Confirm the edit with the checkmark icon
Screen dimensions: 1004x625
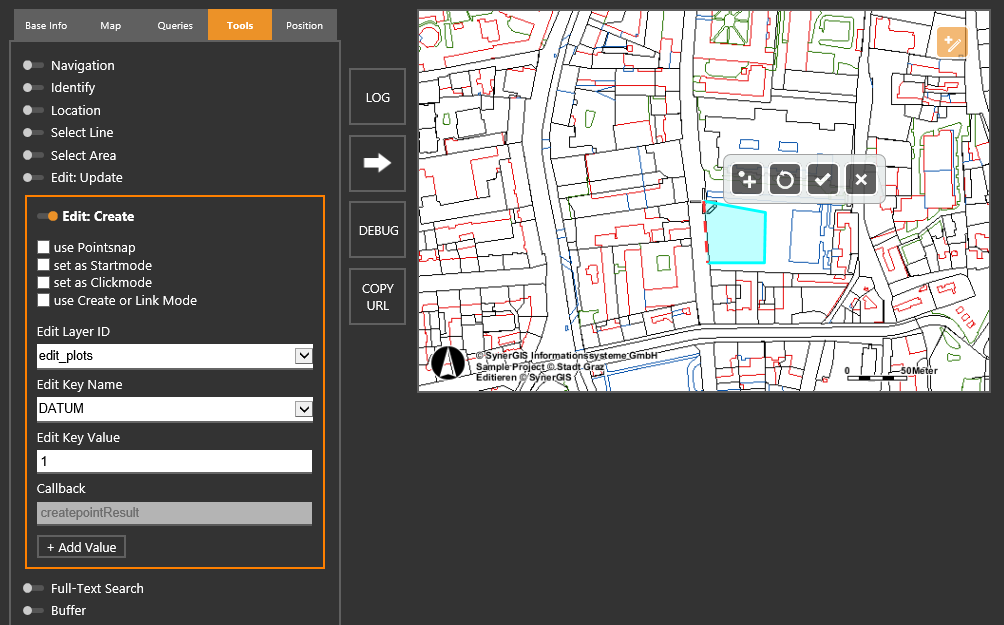(822, 179)
